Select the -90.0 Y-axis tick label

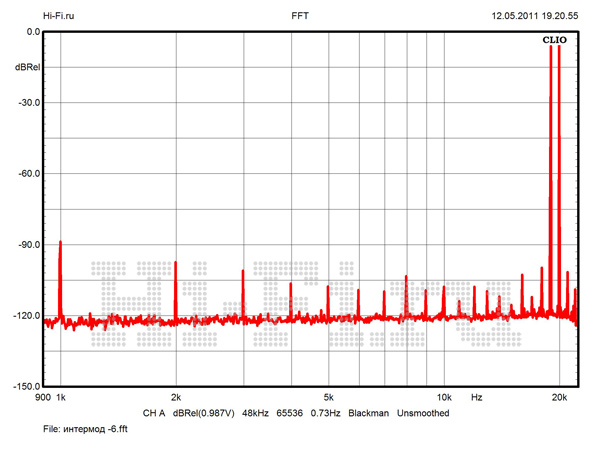(x=27, y=245)
